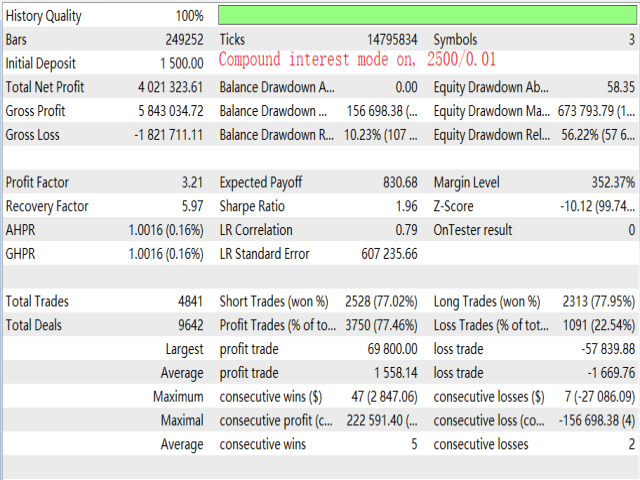
Task: Click the Total Trades value 4841
Action: [x=191, y=301]
